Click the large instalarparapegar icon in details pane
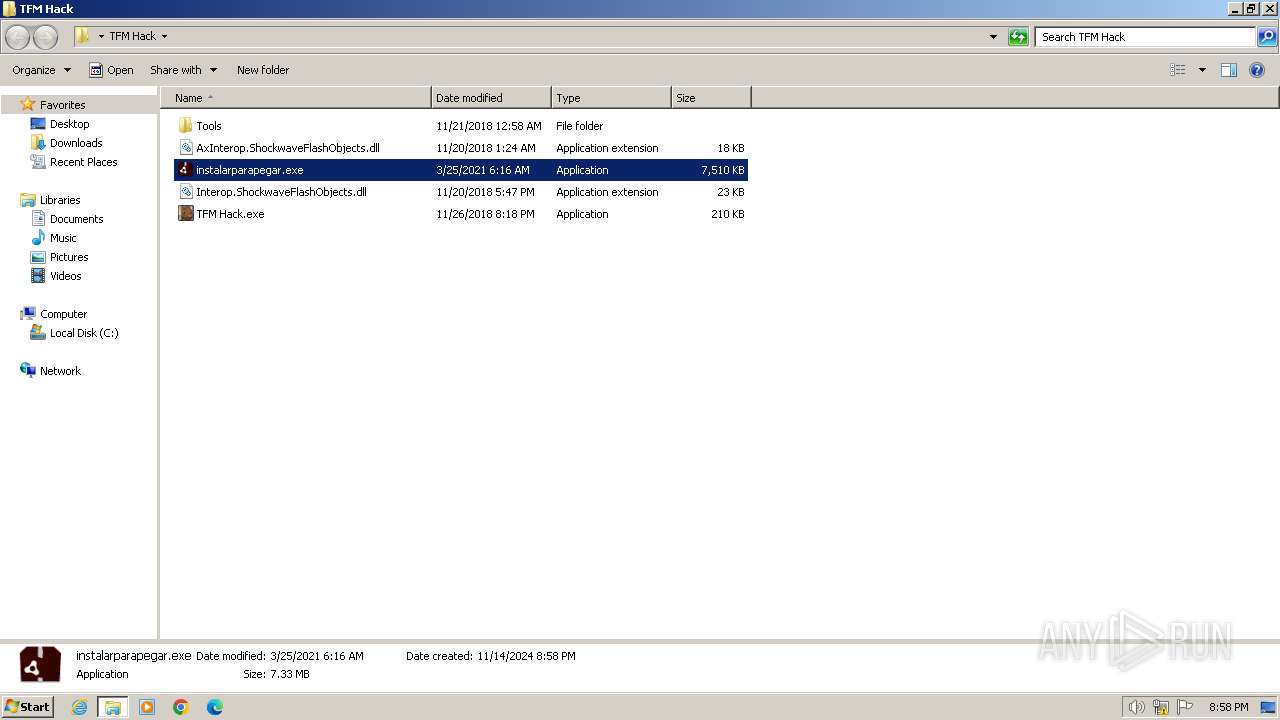The image size is (1280, 720). click(x=40, y=665)
